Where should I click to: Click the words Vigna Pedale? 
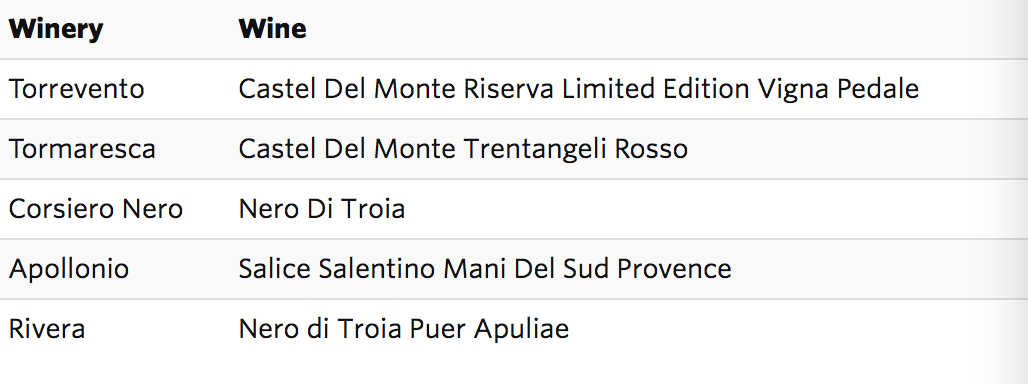coord(839,89)
